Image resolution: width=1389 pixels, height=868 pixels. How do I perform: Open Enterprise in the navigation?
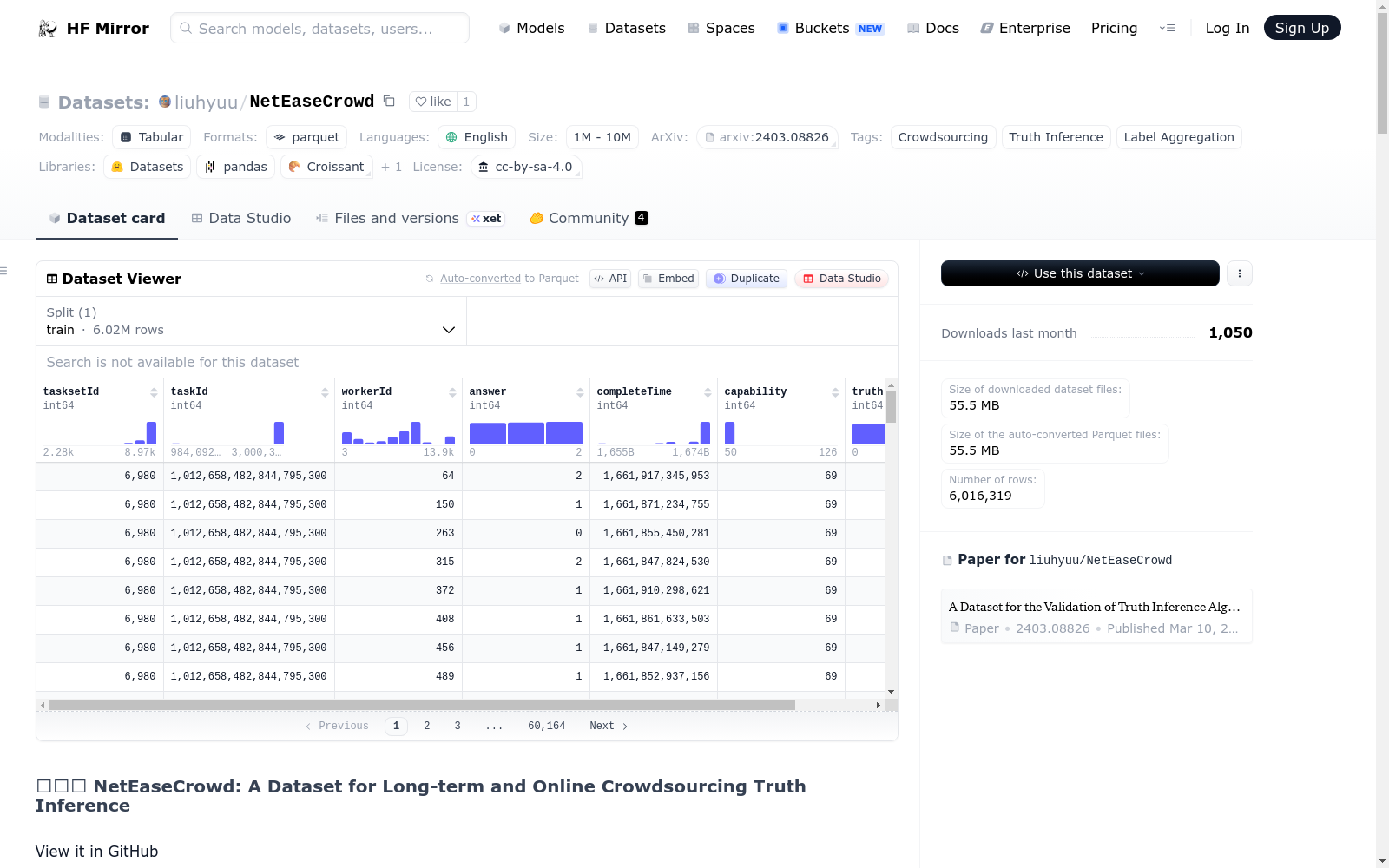(x=1024, y=28)
